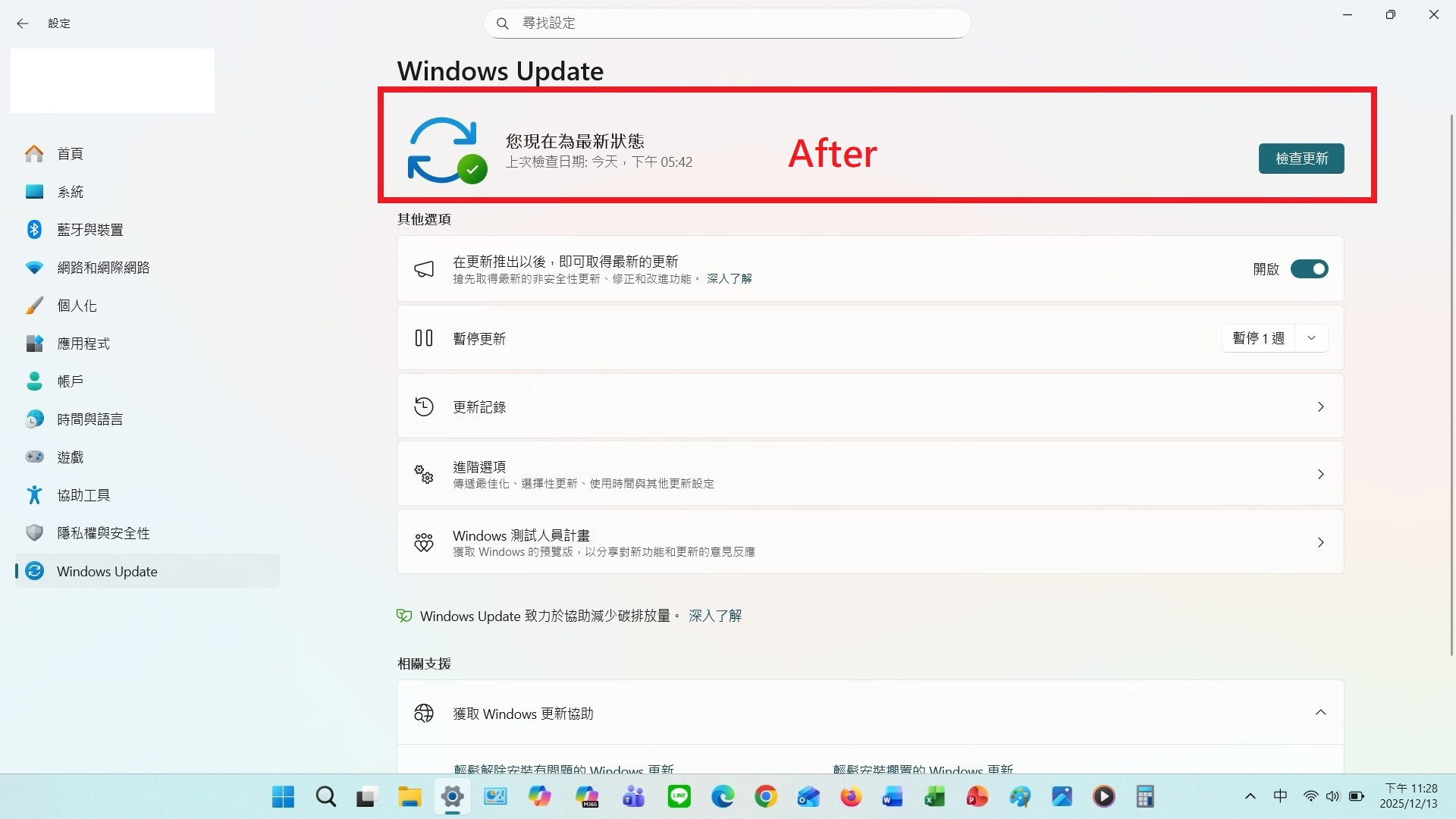Click the 個人化 brush icon
The width and height of the screenshot is (1456, 819).
tap(34, 306)
